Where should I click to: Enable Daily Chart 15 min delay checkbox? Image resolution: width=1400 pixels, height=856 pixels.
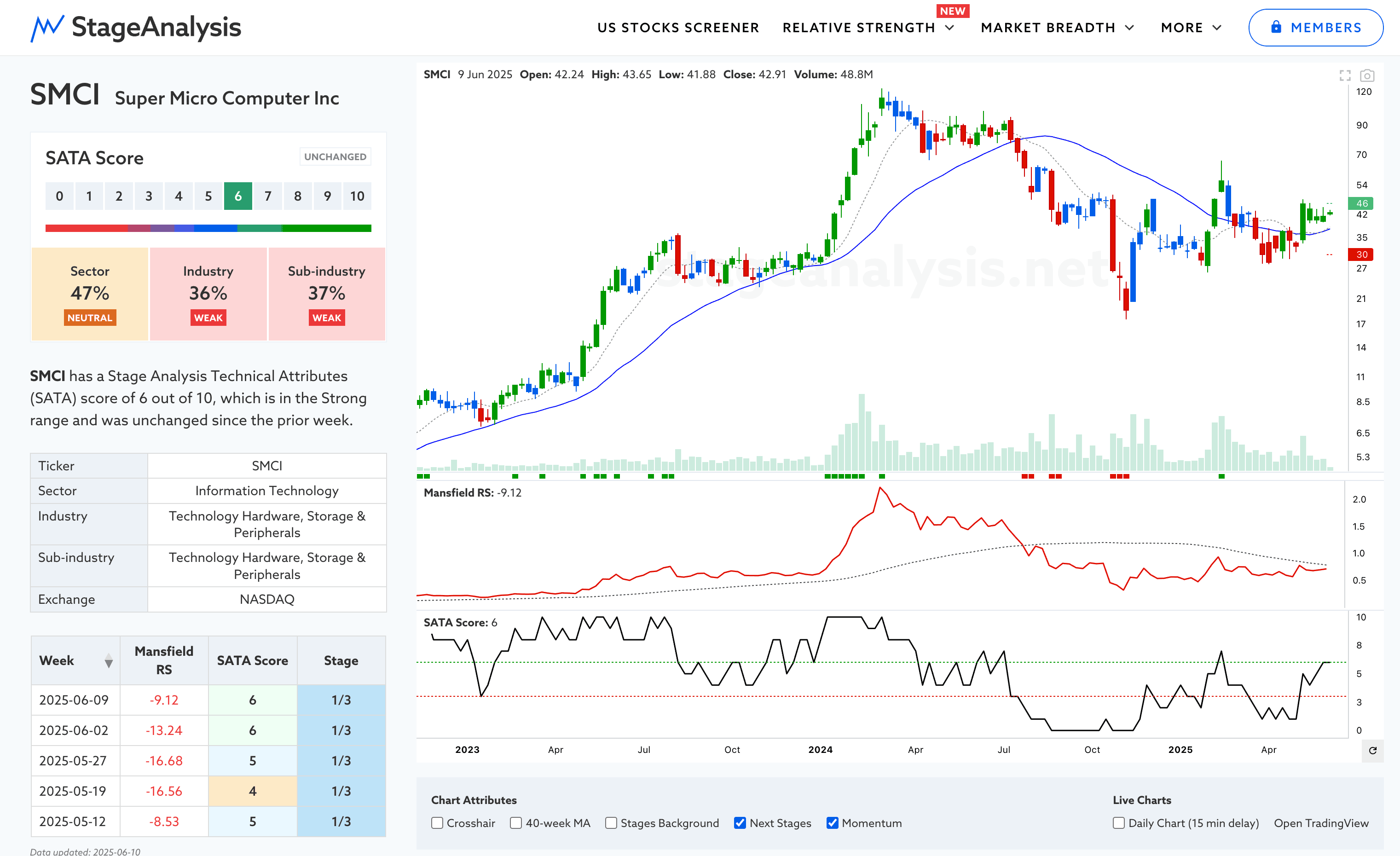click(1118, 823)
